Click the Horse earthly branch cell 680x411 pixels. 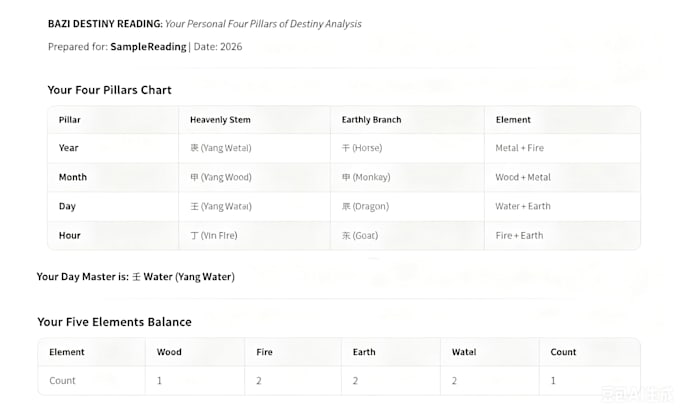pos(362,148)
